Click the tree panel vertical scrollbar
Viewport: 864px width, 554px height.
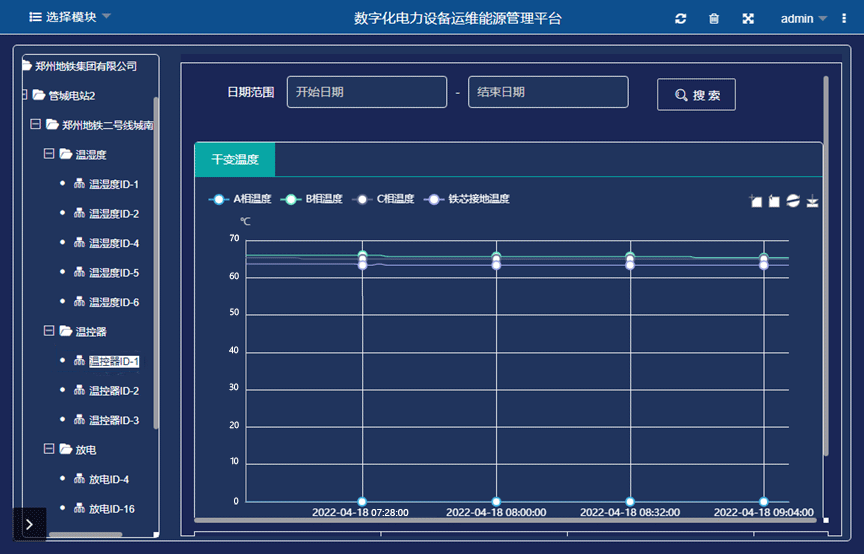[x=156, y=262]
